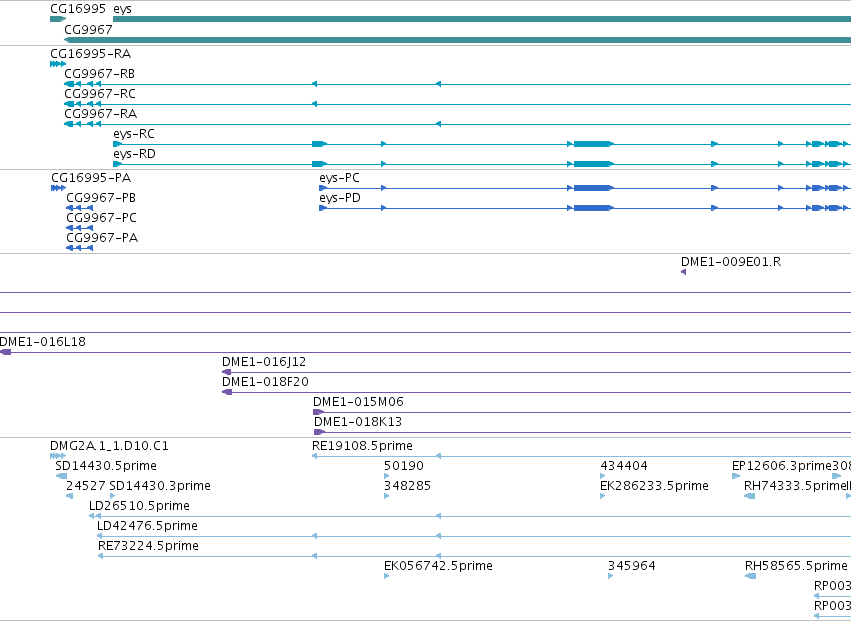Image resolution: width=851 pixels, height=621 pixels.
Task: Click the eys-PD protein label
Action: tap(340, 198)
